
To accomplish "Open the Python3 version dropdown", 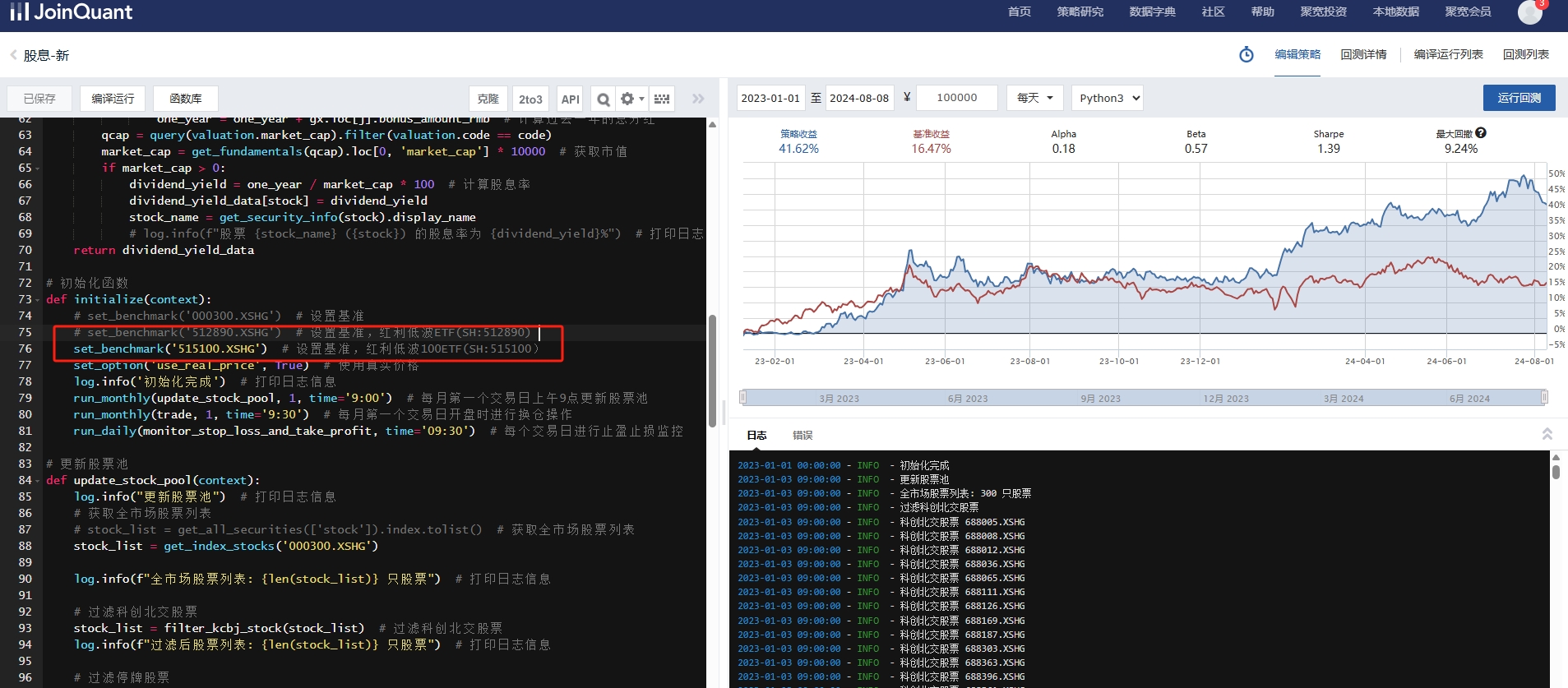I will [x=1108, y=98].
